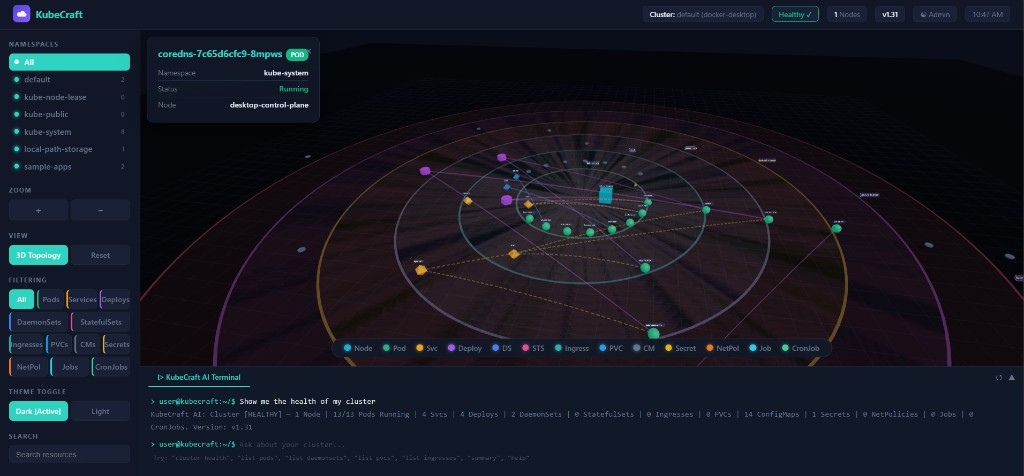
Task: Click the Running status value
Action: coord(294,89)
